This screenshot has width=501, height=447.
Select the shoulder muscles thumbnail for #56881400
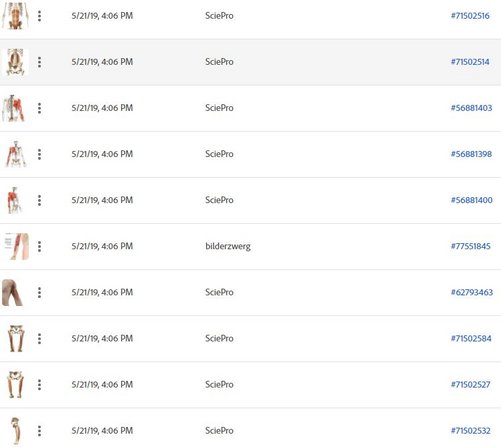[14, 200]
